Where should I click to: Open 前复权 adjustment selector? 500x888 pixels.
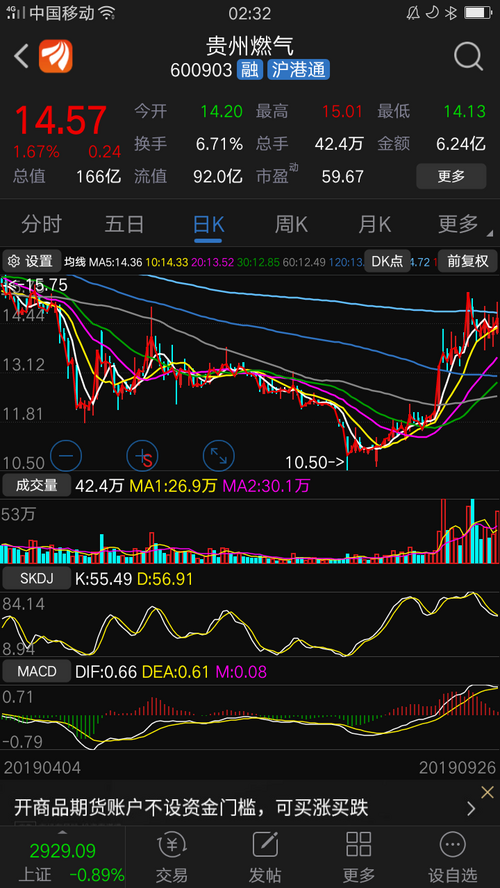(x=467, y=261)
